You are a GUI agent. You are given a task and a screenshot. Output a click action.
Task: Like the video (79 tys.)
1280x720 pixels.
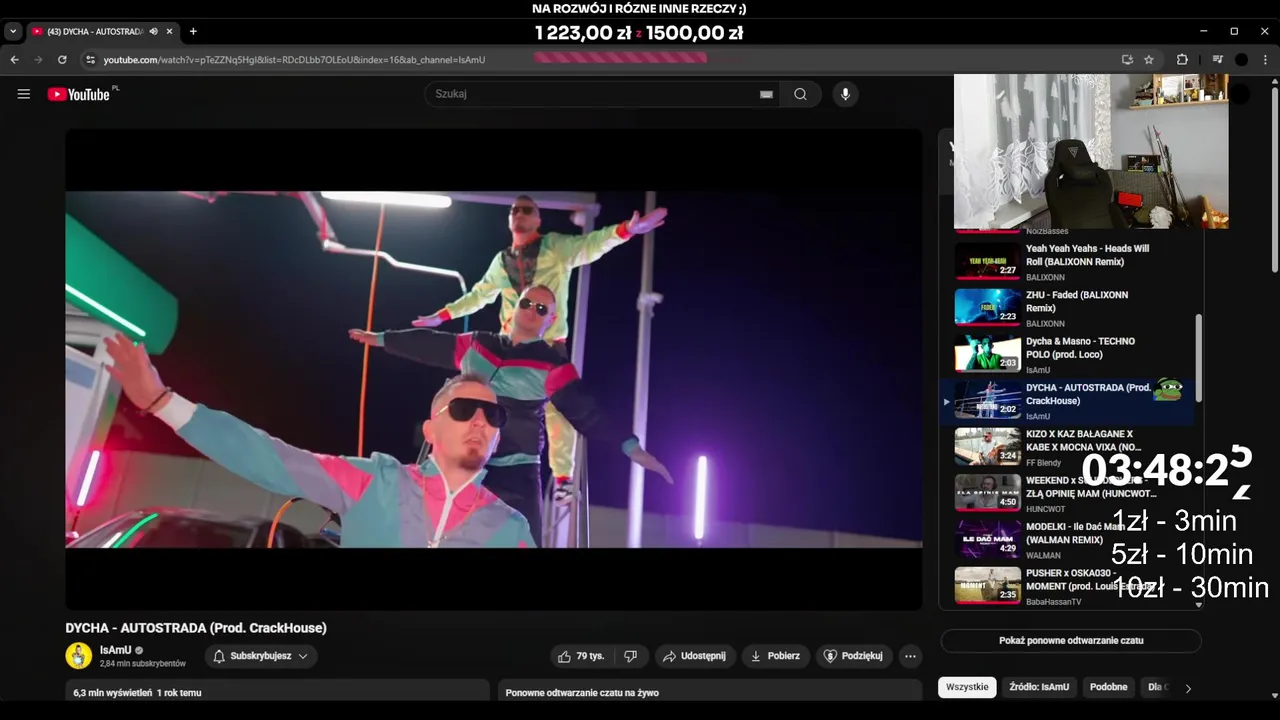[581, 656]
